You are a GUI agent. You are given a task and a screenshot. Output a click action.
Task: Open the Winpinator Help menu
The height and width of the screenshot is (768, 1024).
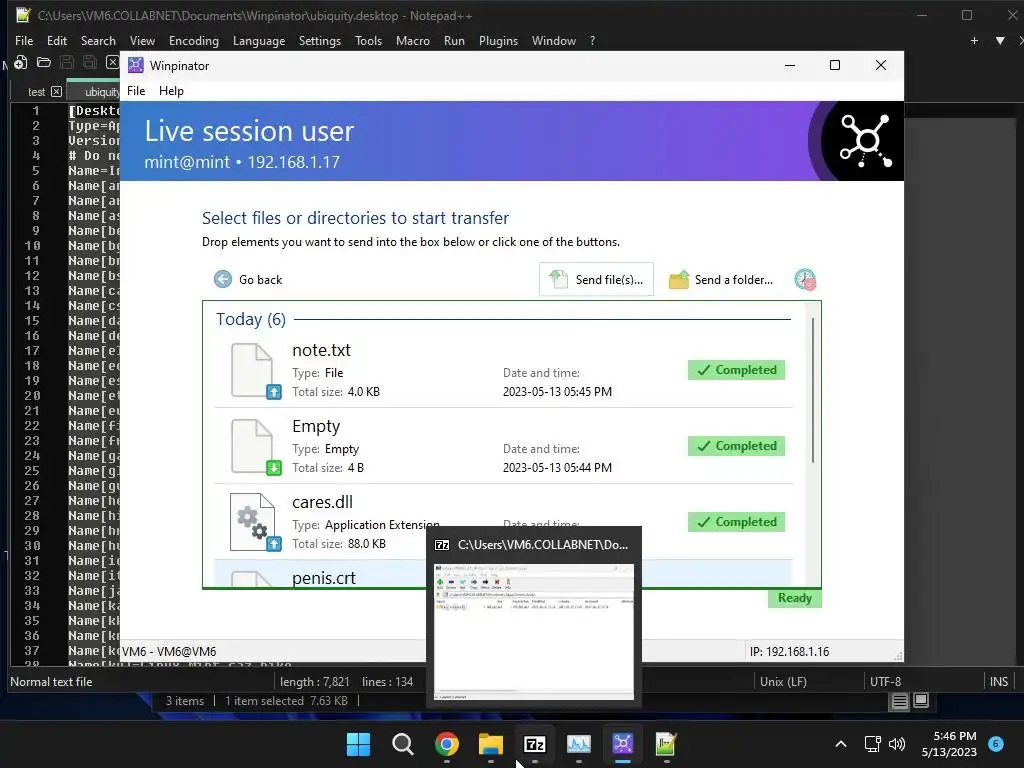coord(171,91)
